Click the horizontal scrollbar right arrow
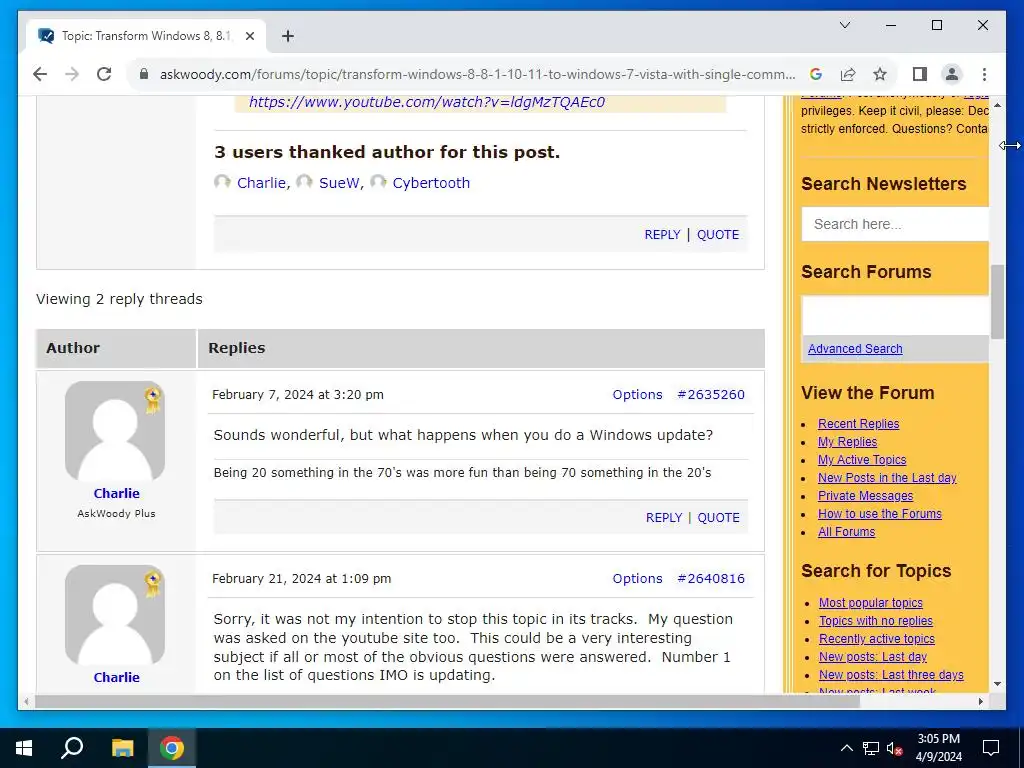This screenshot has width=1024, height=768. click(980, 702)
